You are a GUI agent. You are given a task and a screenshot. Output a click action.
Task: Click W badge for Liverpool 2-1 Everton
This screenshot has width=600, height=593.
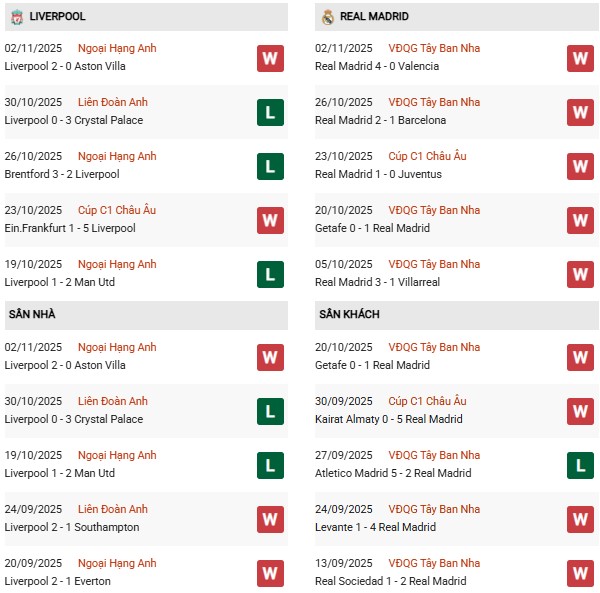click(x=270, y=573)
